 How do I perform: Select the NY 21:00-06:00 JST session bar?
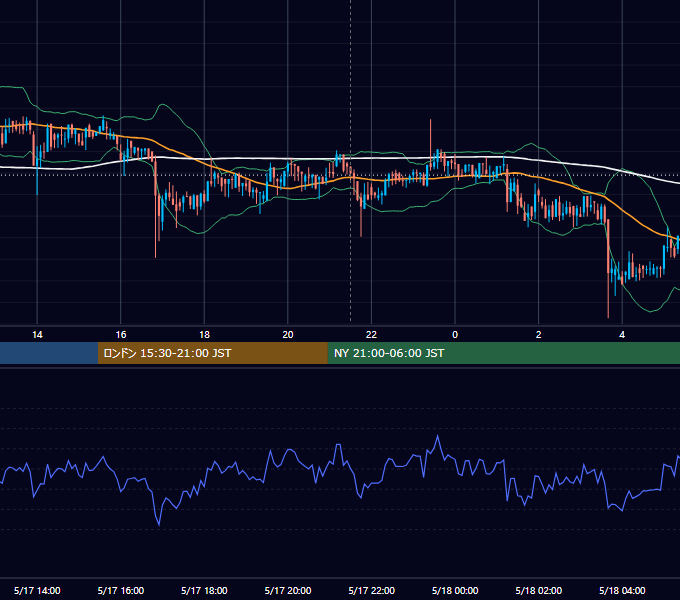[503, 353]
